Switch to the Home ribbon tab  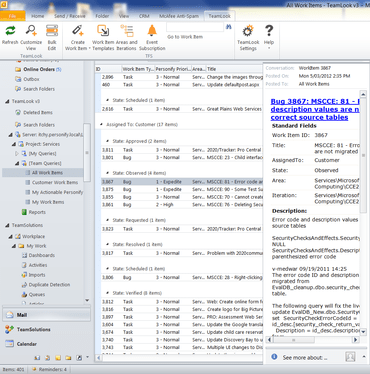pyautogui.click(x=37, y=16)
